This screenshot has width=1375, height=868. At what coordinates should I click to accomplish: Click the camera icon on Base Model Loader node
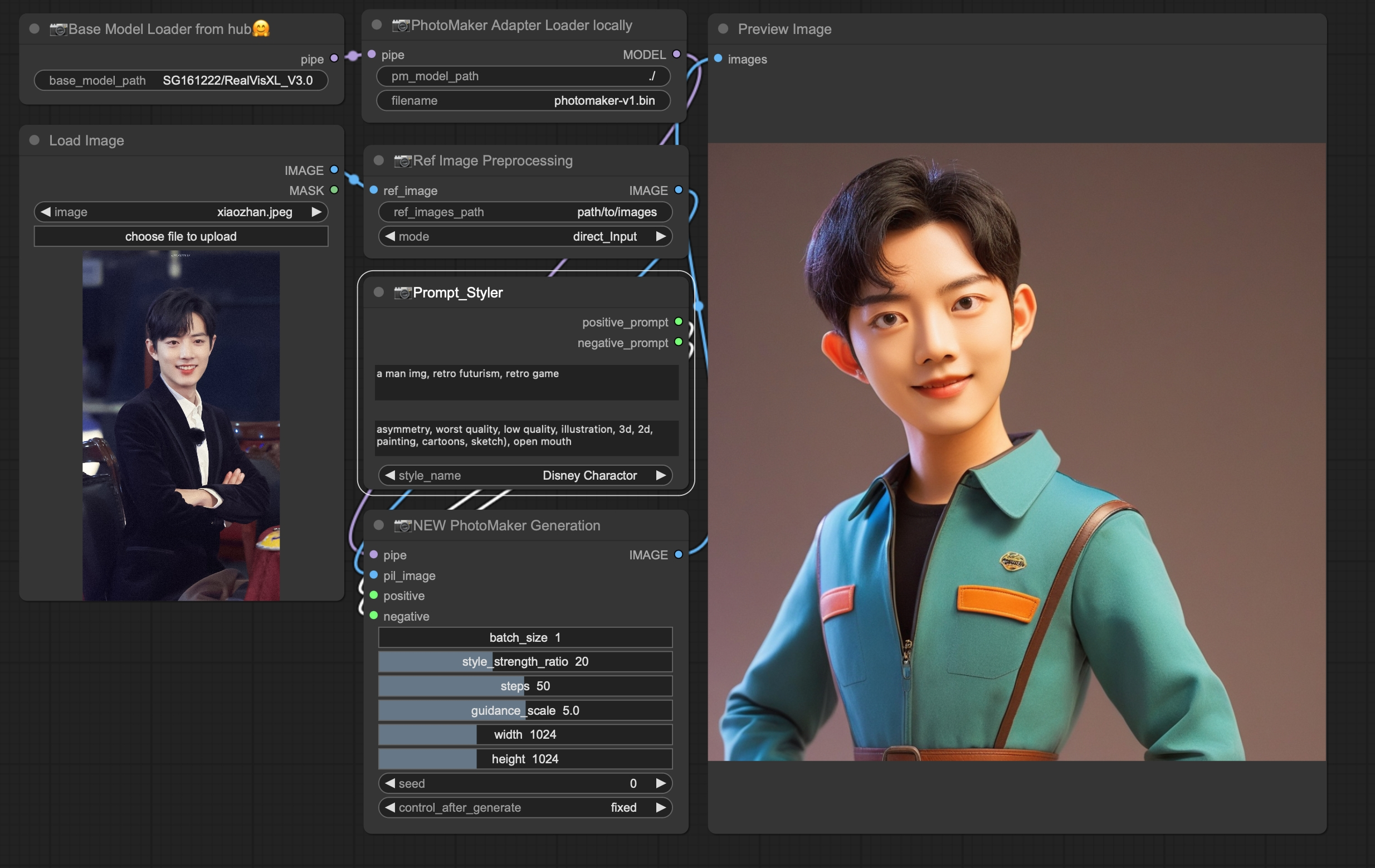point(58,28)
